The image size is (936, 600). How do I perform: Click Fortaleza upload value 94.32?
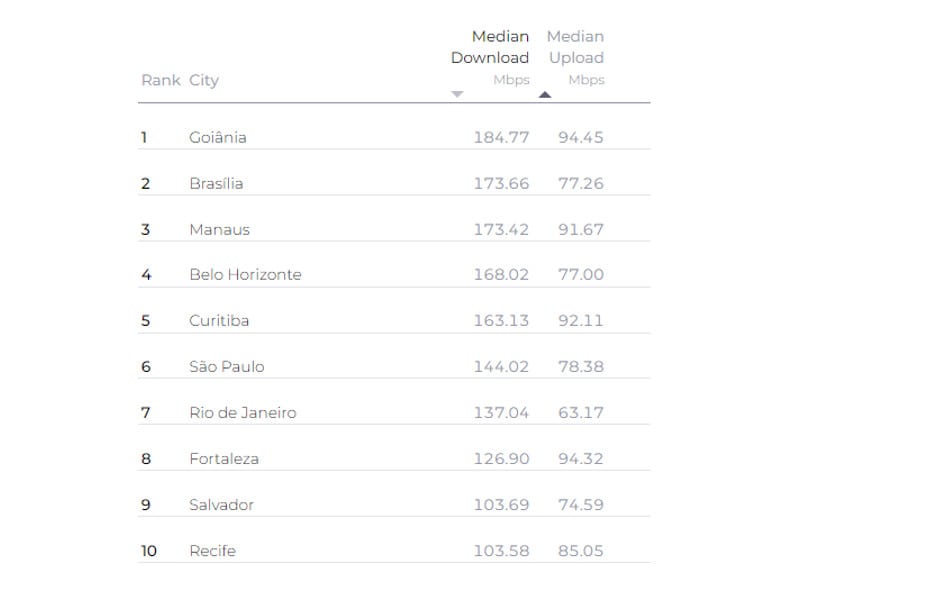(581, 459)
